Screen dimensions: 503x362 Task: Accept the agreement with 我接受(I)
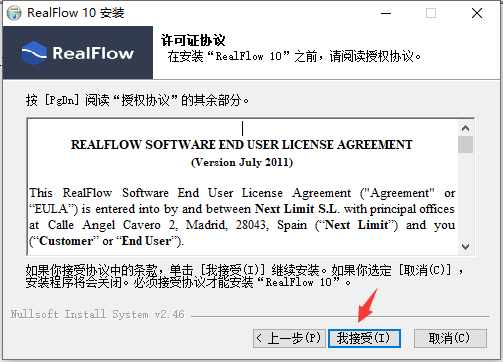pos(364,338)
